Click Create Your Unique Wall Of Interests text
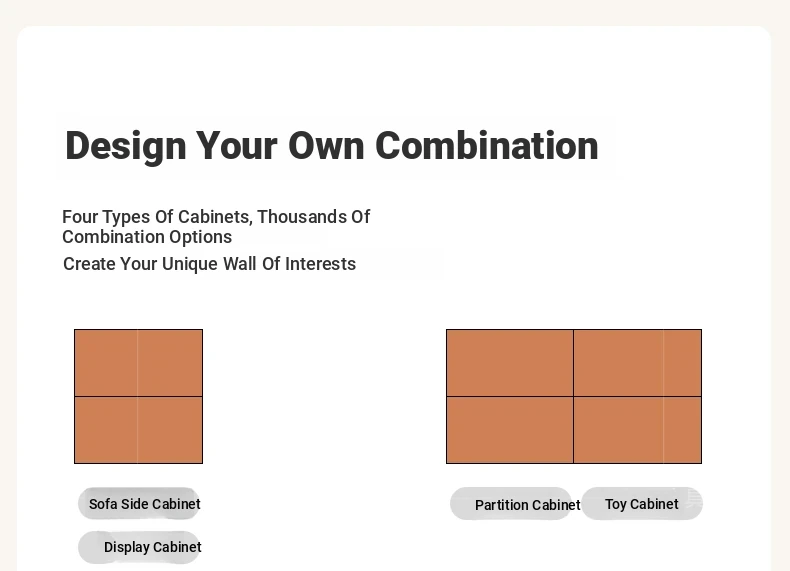 210,264
